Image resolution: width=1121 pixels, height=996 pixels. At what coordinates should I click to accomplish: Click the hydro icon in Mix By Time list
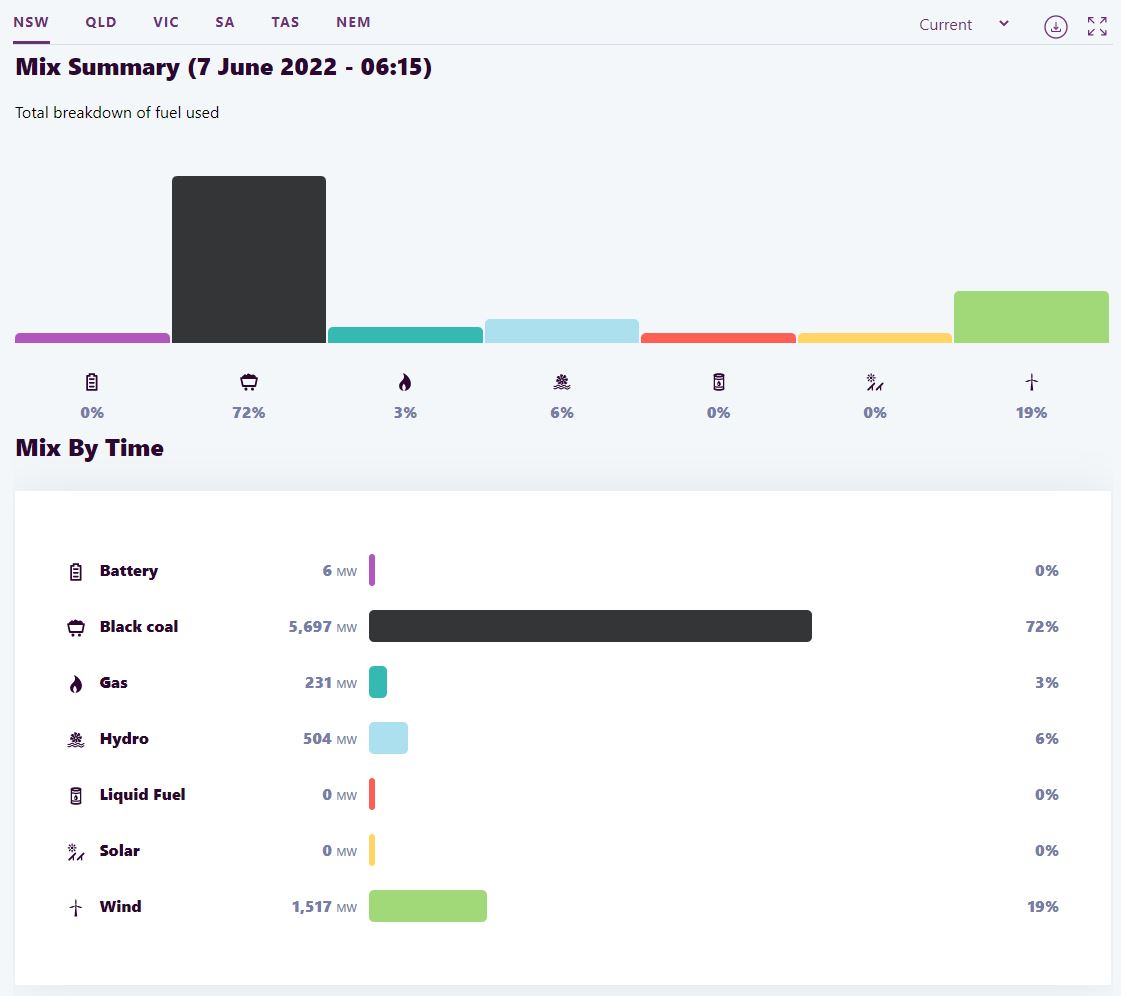pyautogui.click(x=75, y=740)
